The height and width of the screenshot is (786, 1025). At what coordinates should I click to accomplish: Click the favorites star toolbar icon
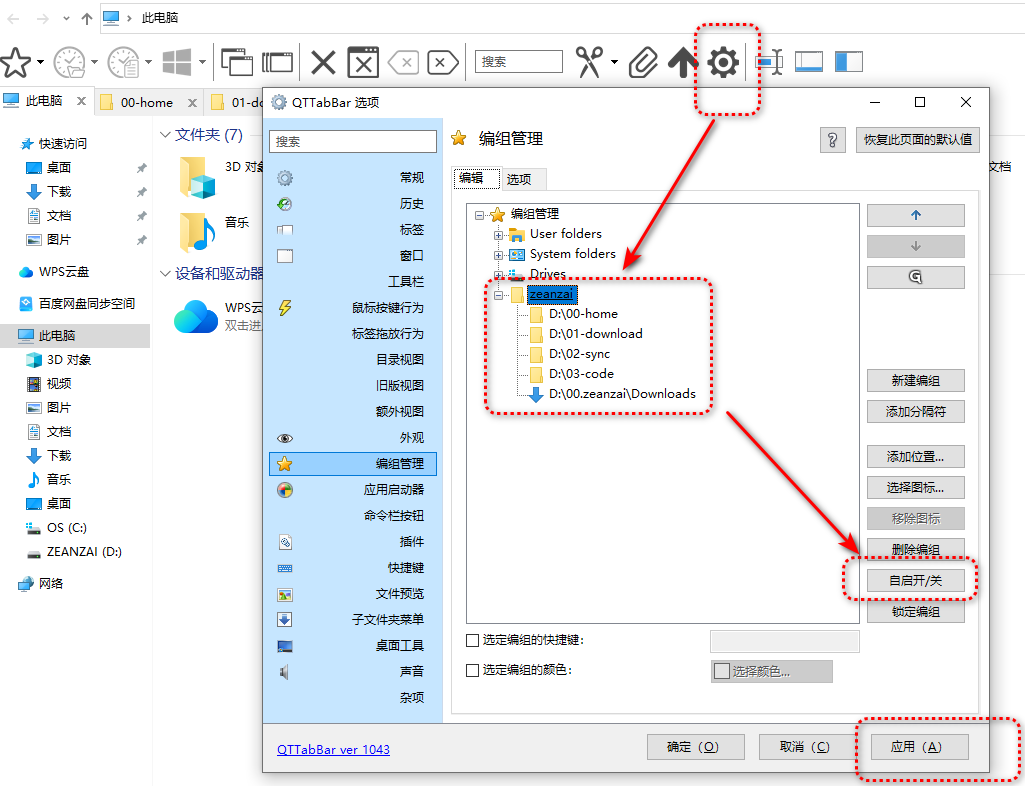[14, 63]
